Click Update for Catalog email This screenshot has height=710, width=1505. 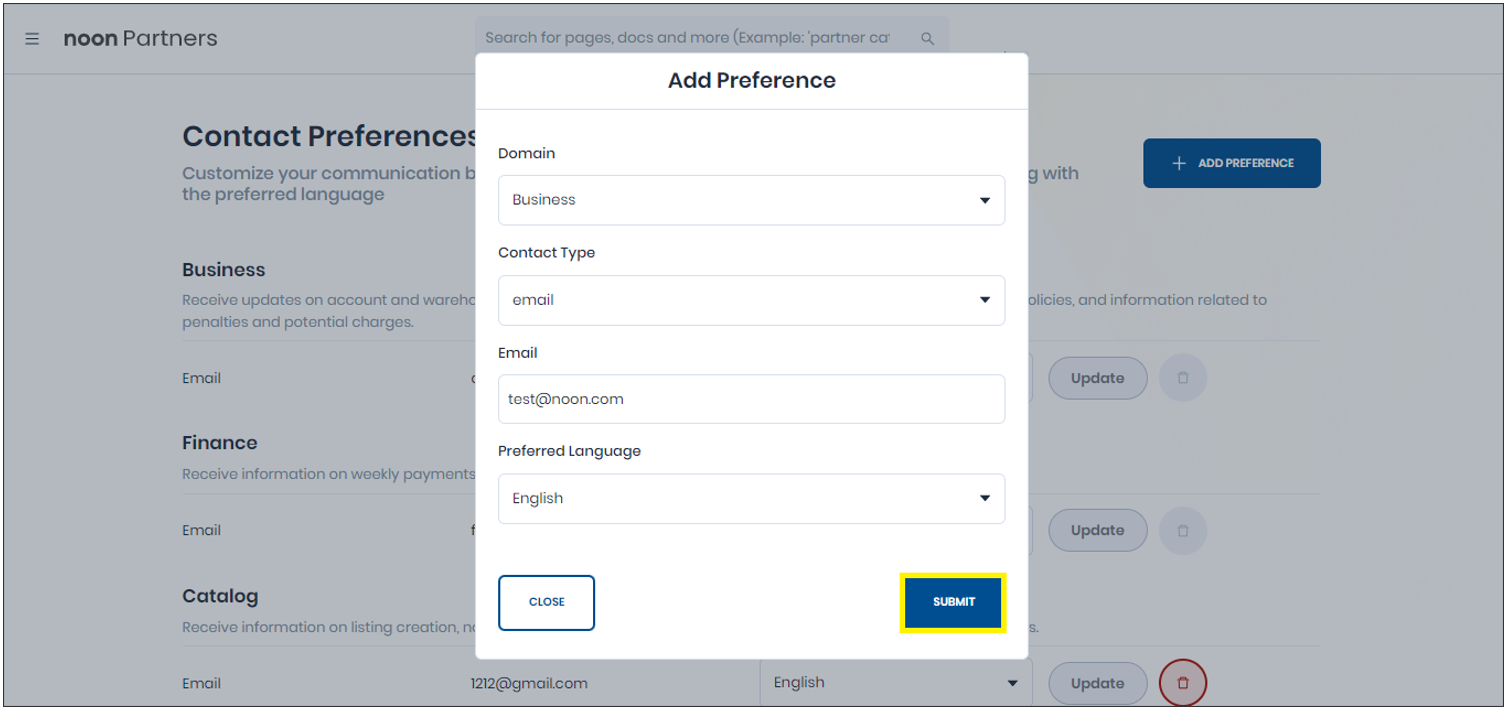point(1097,683)
